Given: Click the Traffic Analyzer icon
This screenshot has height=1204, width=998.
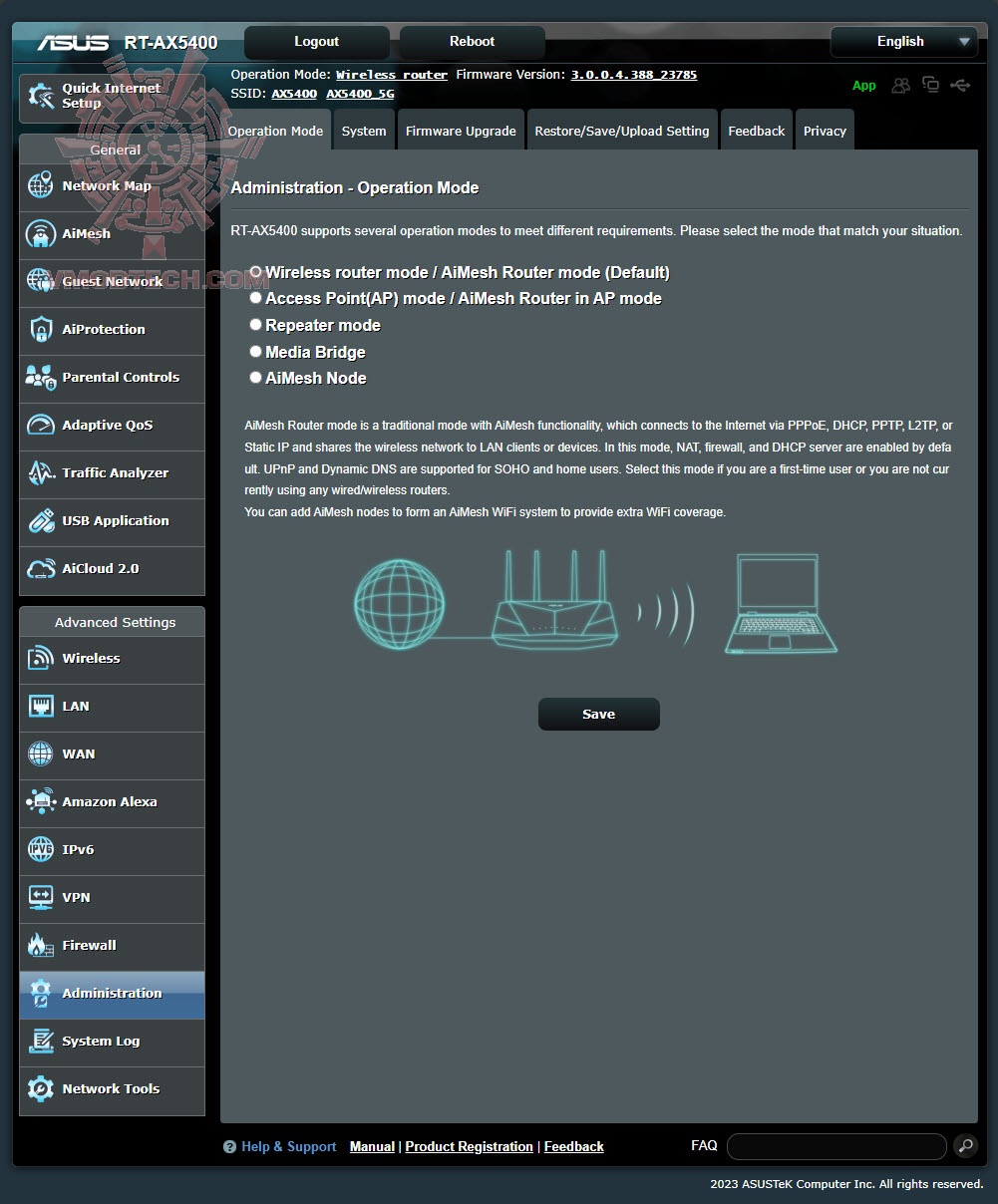Looking at the screenshot, I should [x=41, y=472].
